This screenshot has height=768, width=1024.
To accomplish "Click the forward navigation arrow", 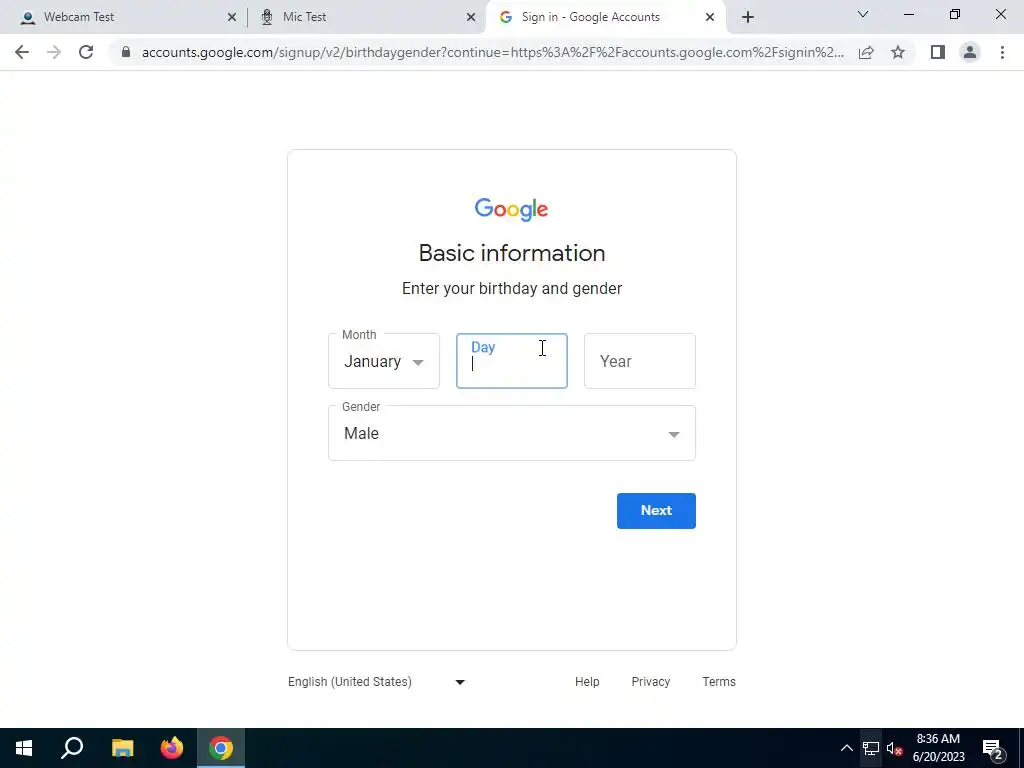I will click(54, 52).
